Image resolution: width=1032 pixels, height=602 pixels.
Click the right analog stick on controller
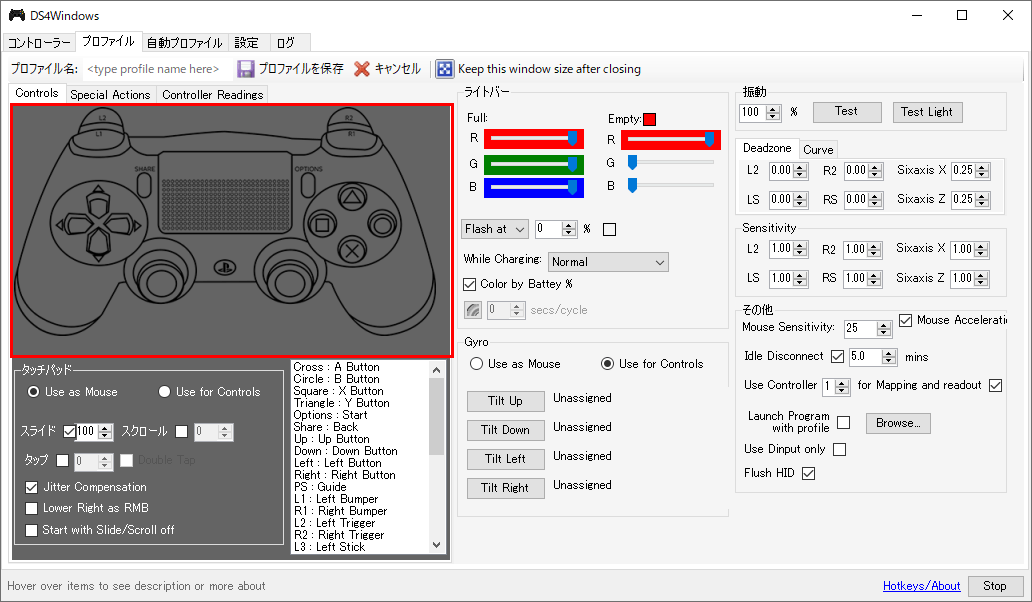pos(289,281)
